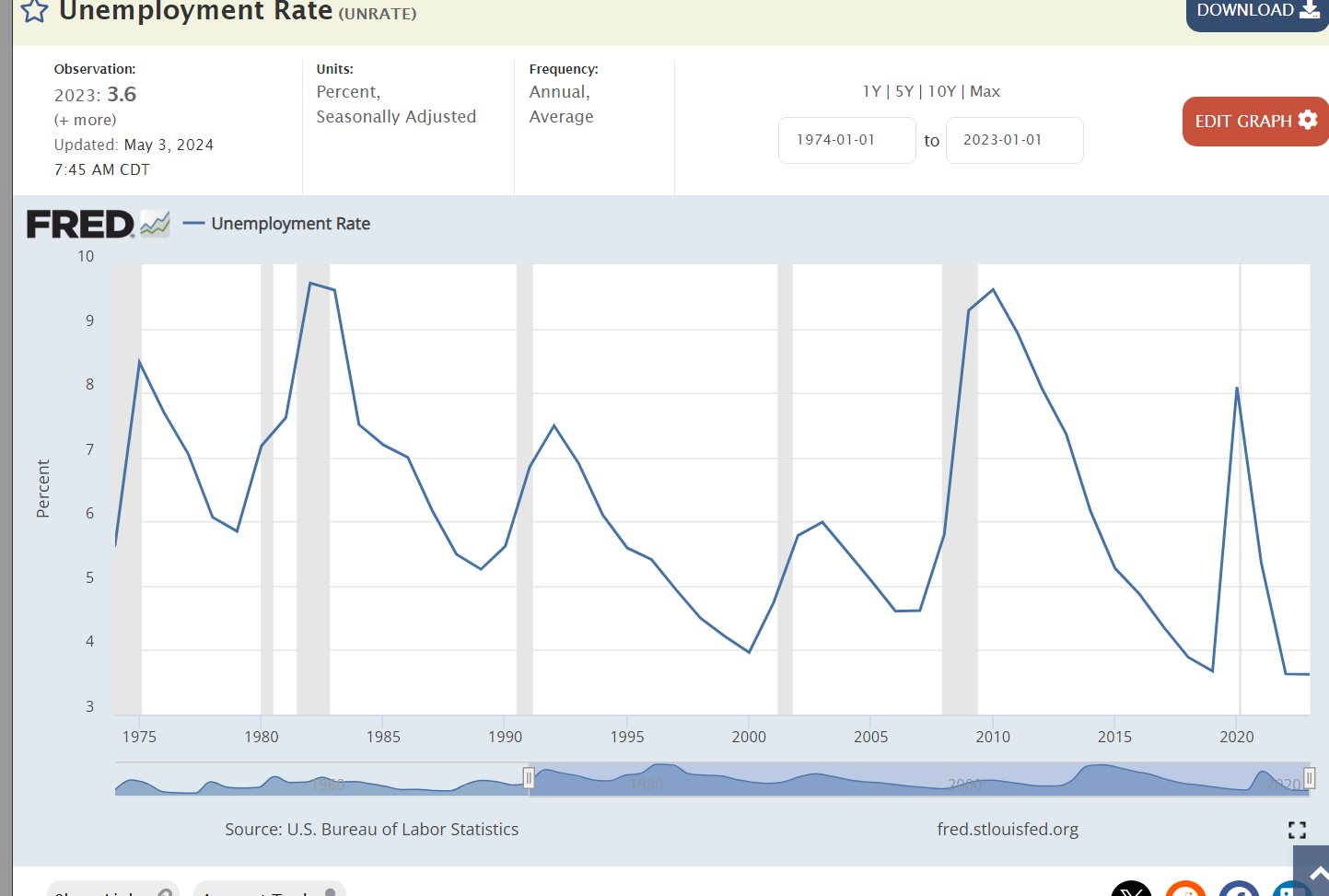
Task: Click the left handle of range slider
Action: [x=529, y=778]
